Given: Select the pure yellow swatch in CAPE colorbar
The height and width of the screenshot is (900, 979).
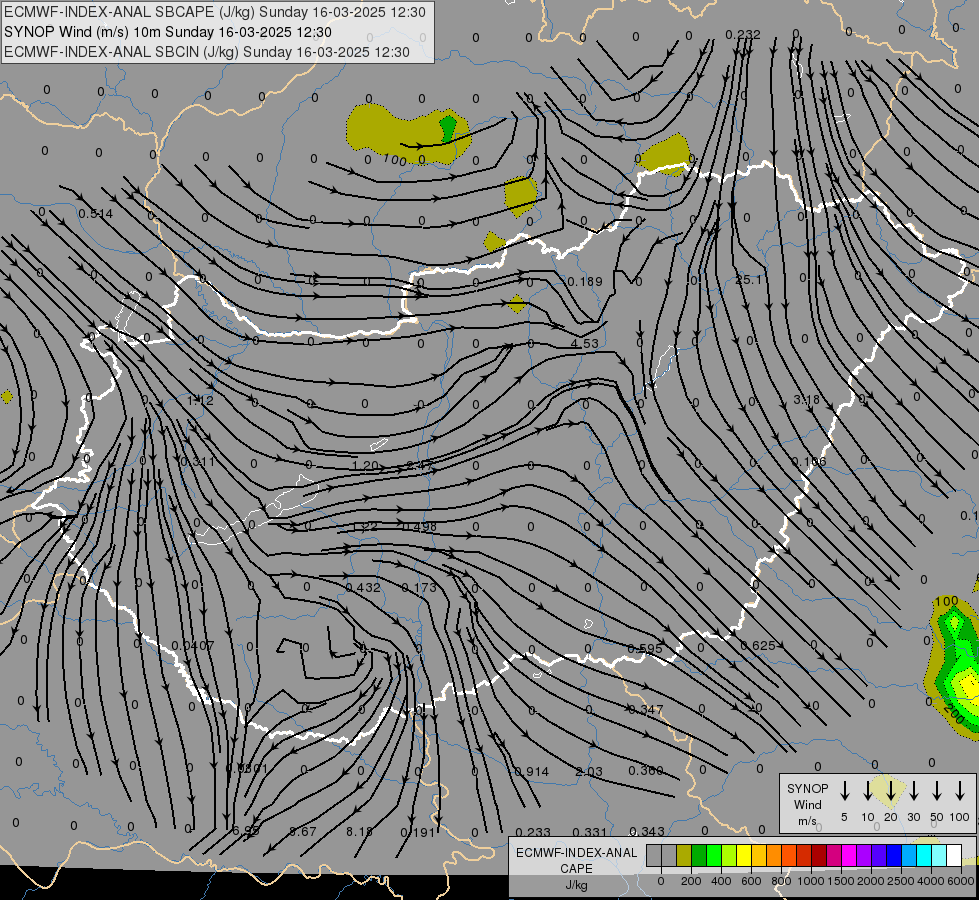Looking at the screenshot, I should tap(744, 856).
